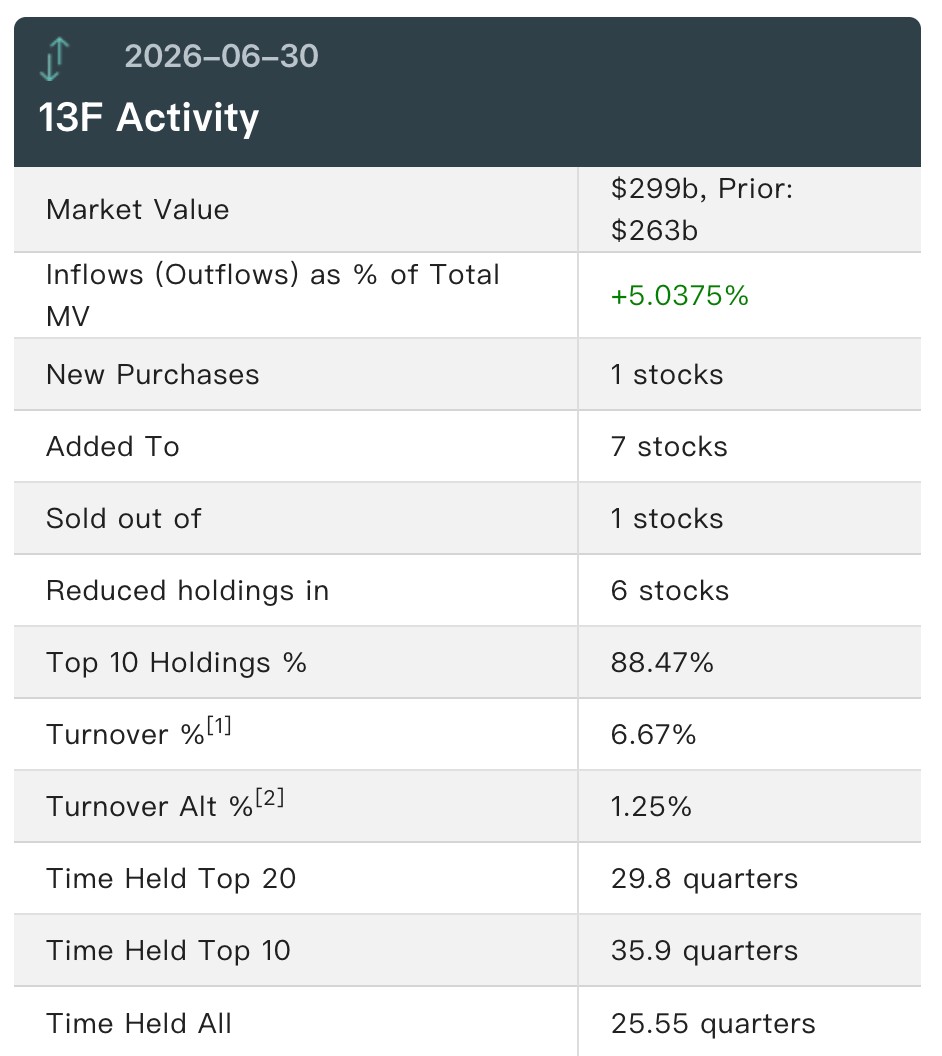Click the up-down arrows activity icon

(x=55, y=59)
